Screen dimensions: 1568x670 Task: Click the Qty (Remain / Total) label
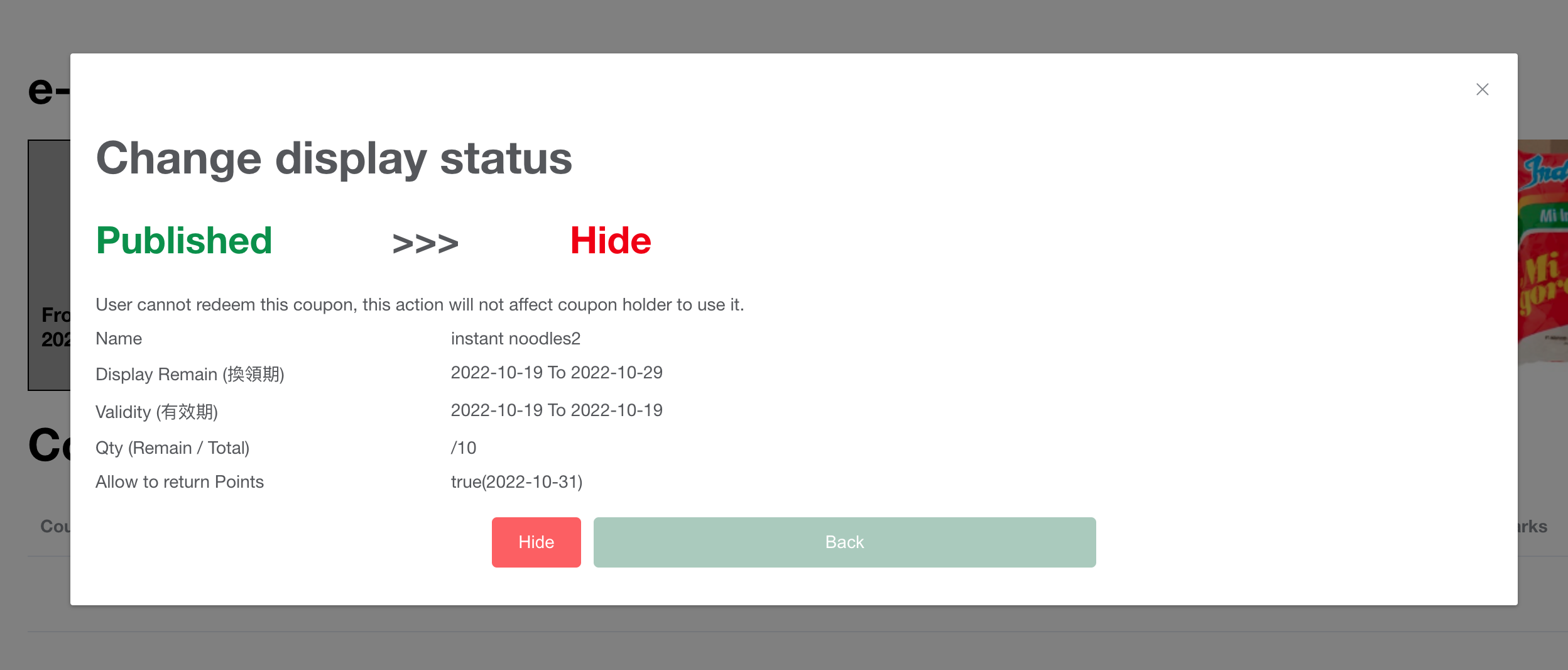pyautogui.click(x=172, y=448)
